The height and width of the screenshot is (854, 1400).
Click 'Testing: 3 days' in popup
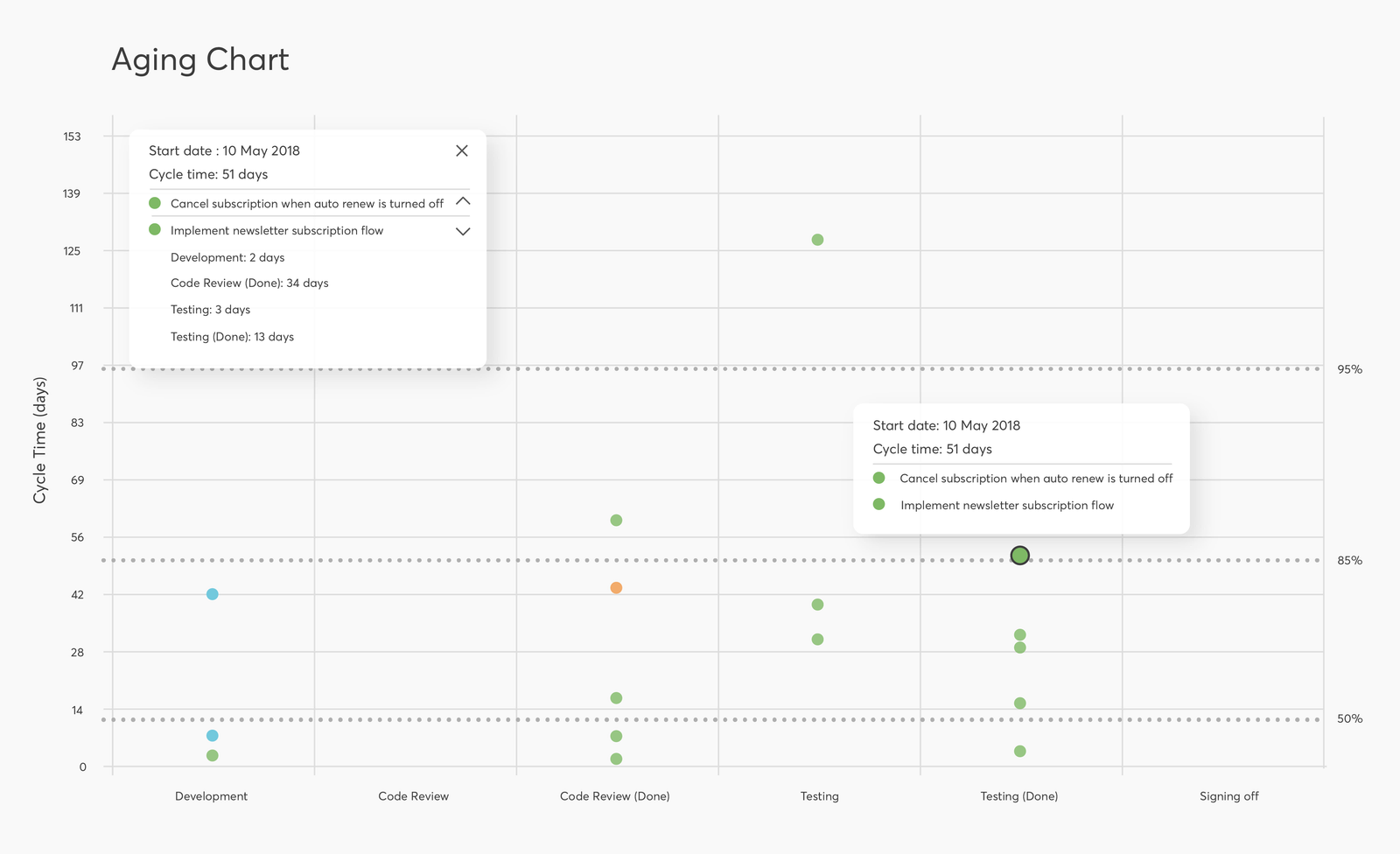(x=210, y=310)
